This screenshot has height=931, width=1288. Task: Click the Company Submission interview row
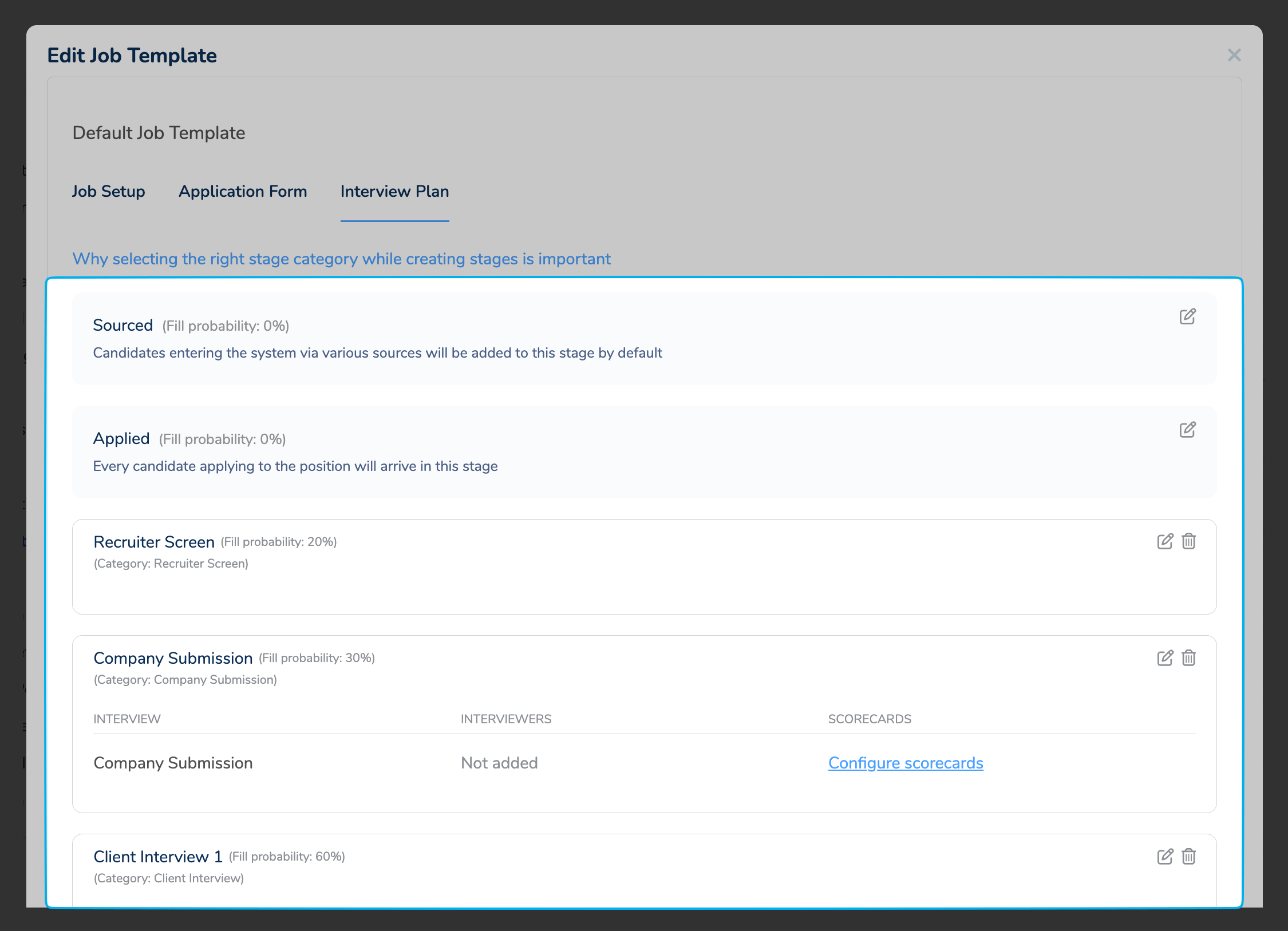(x=173, y=763)
